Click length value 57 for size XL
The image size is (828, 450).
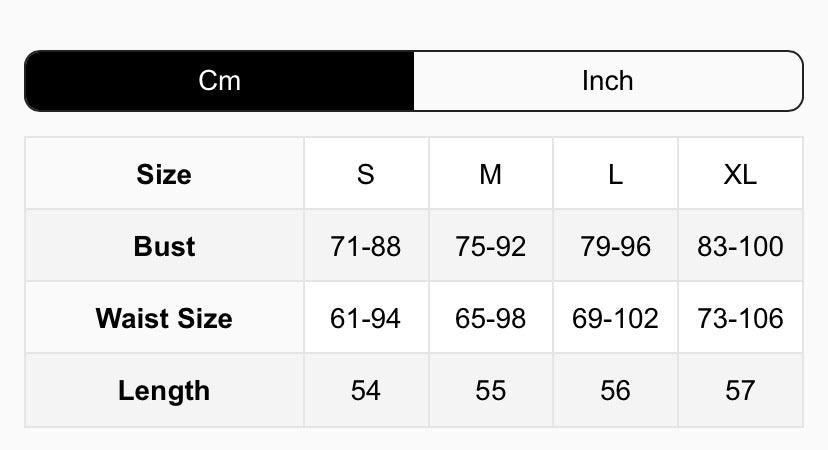click(740, 390)
